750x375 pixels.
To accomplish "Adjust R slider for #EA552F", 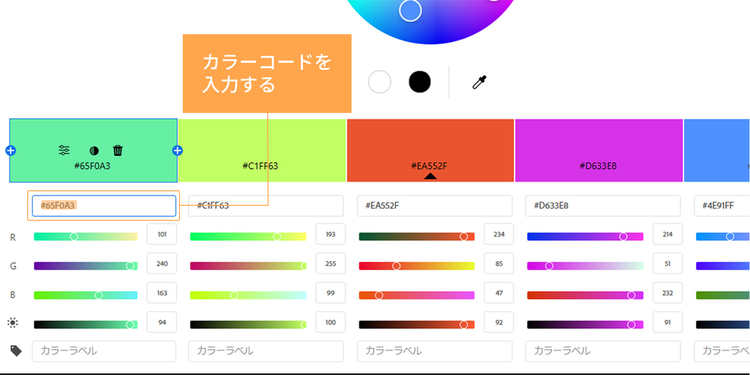I will coord(417,236).
